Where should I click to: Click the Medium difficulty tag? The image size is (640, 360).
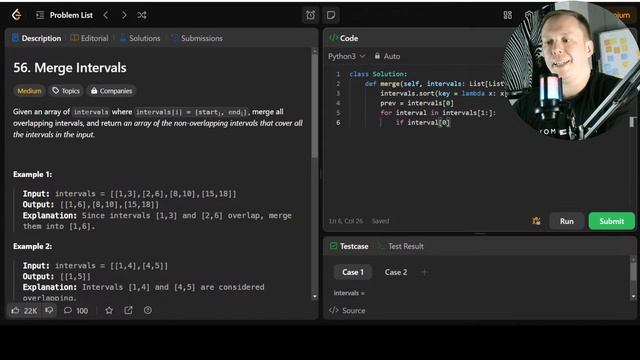point(29,91)
